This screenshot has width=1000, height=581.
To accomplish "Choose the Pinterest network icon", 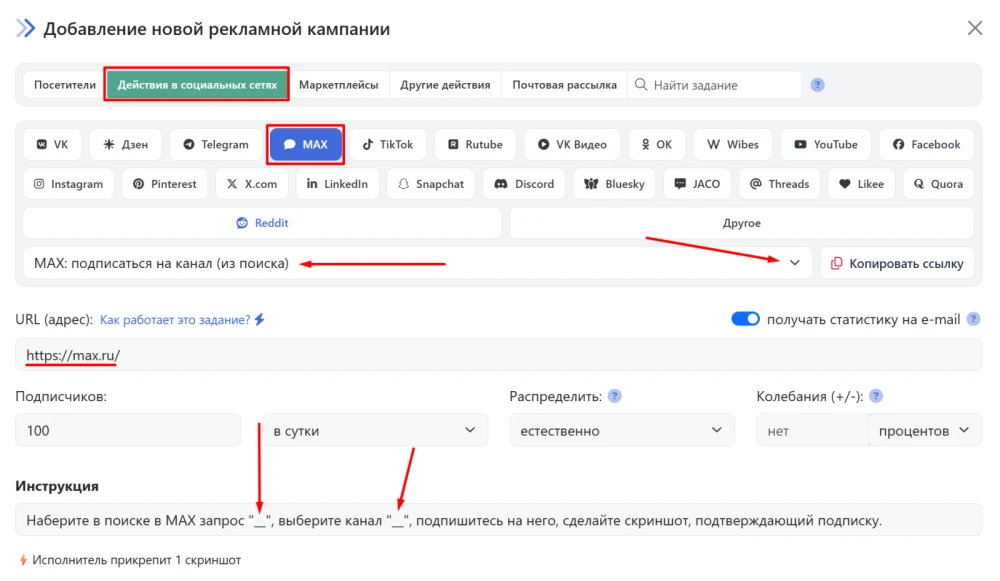I will point(163,183).
